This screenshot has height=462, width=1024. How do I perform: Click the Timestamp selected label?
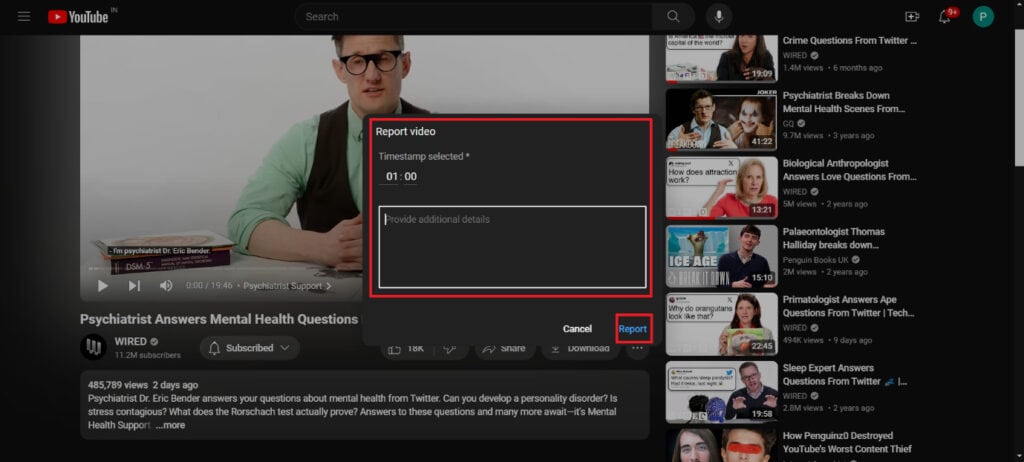tap(424, 156)
